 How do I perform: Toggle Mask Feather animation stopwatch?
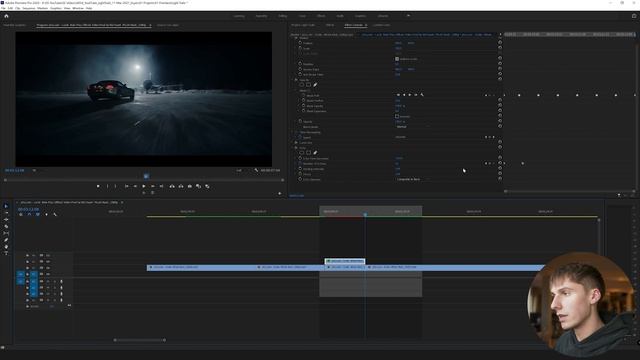tap(303, 100)
